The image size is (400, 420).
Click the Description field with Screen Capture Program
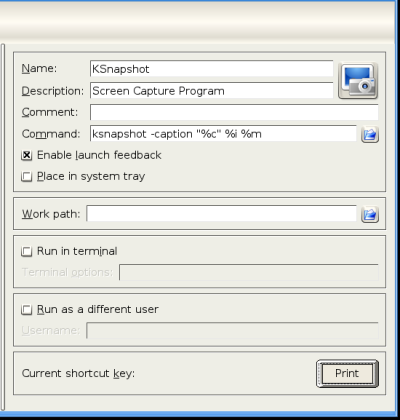(x=211, y=91)
